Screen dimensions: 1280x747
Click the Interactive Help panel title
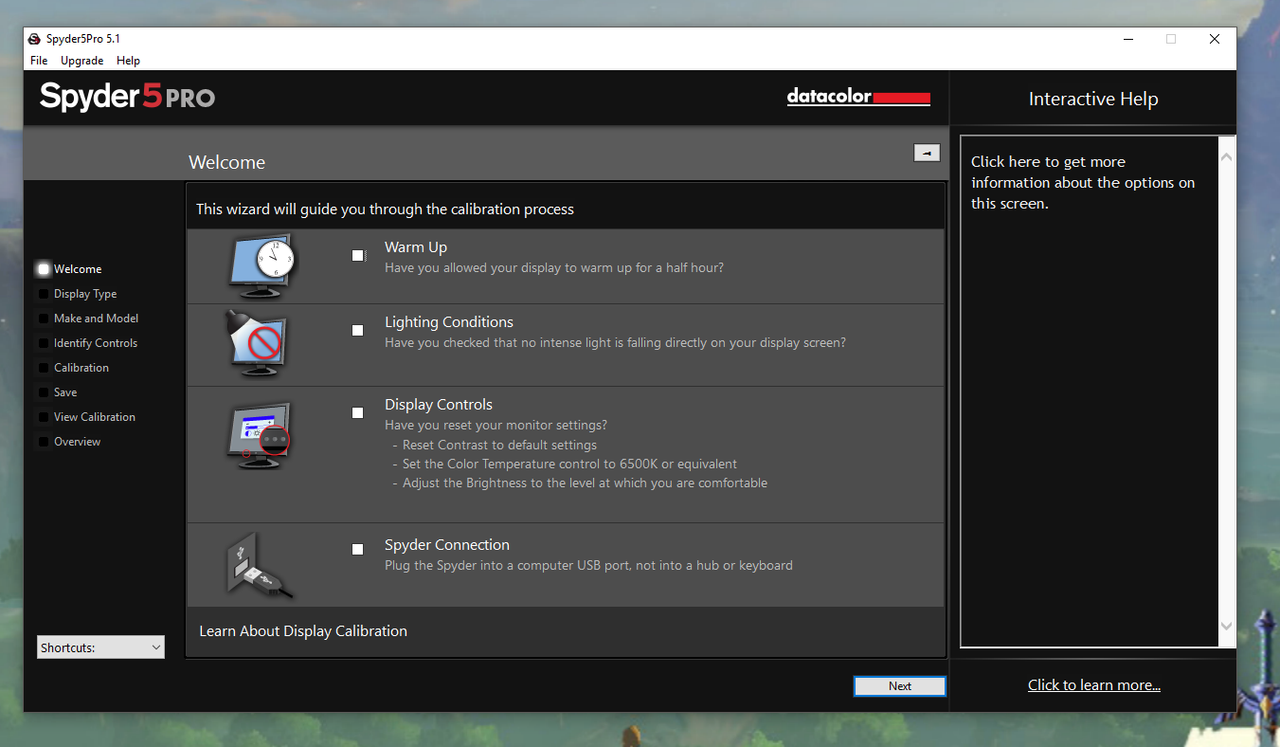pos(1093,99)
